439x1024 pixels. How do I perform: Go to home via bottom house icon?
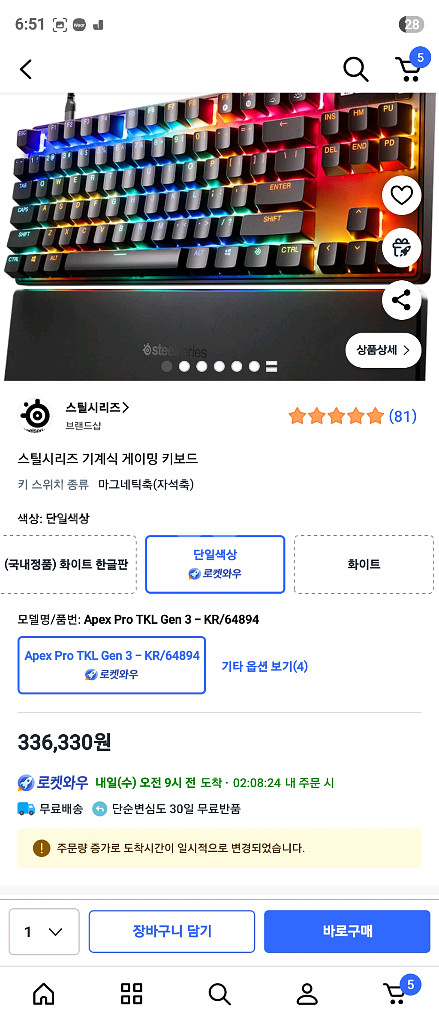coord(44,993)
